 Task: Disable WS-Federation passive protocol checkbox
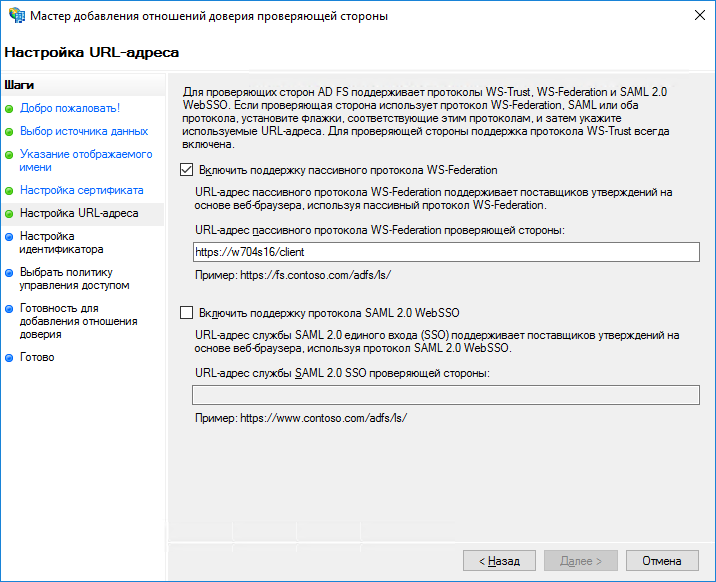pos(186,170)
